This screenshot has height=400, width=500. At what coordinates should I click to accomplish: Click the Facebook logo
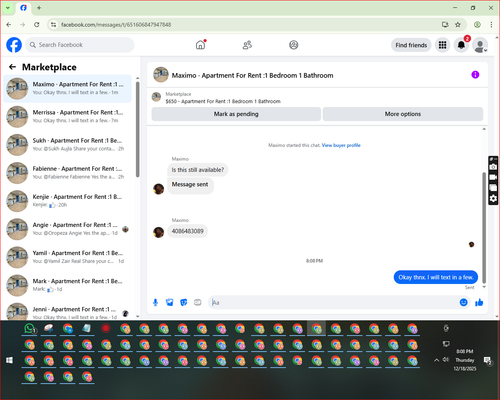pos(14,45)
